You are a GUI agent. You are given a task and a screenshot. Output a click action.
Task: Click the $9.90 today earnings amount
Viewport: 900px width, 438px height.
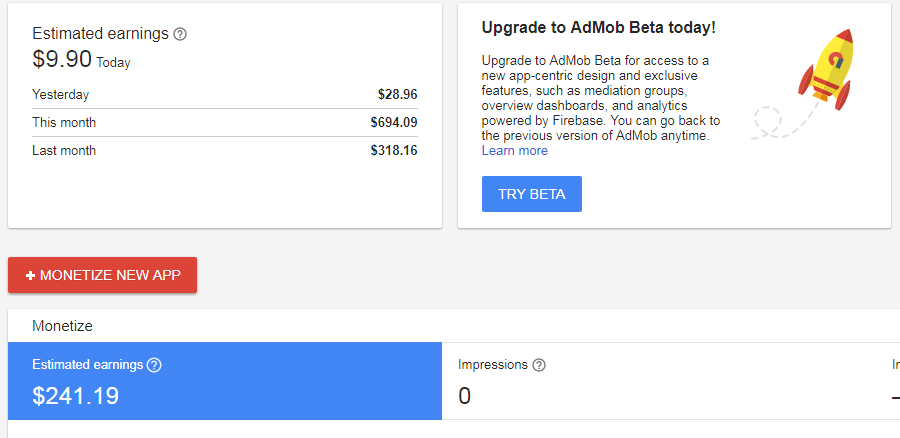[62, 59]
